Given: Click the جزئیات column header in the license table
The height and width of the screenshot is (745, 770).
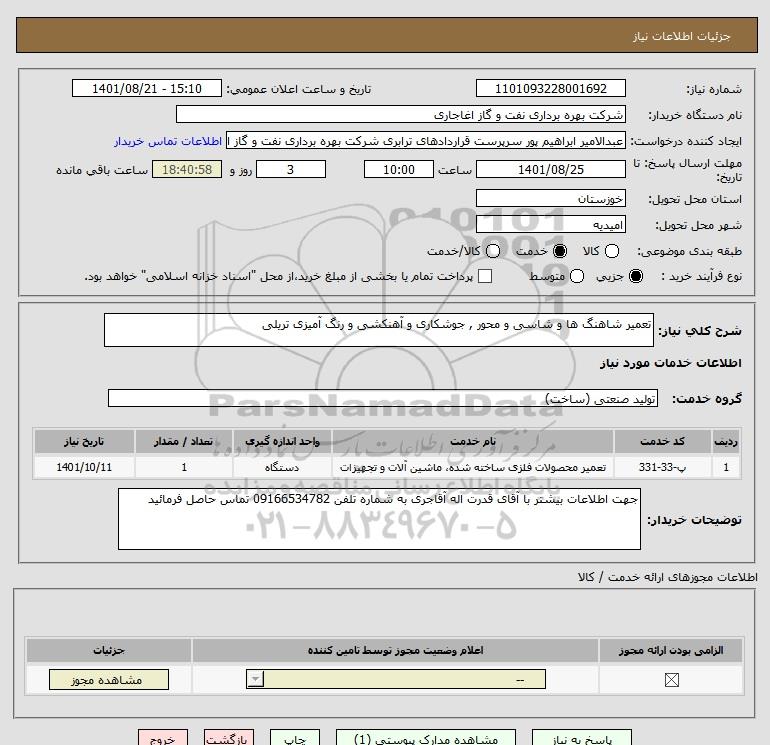Looking at the screenshot, I should [109, 650].
